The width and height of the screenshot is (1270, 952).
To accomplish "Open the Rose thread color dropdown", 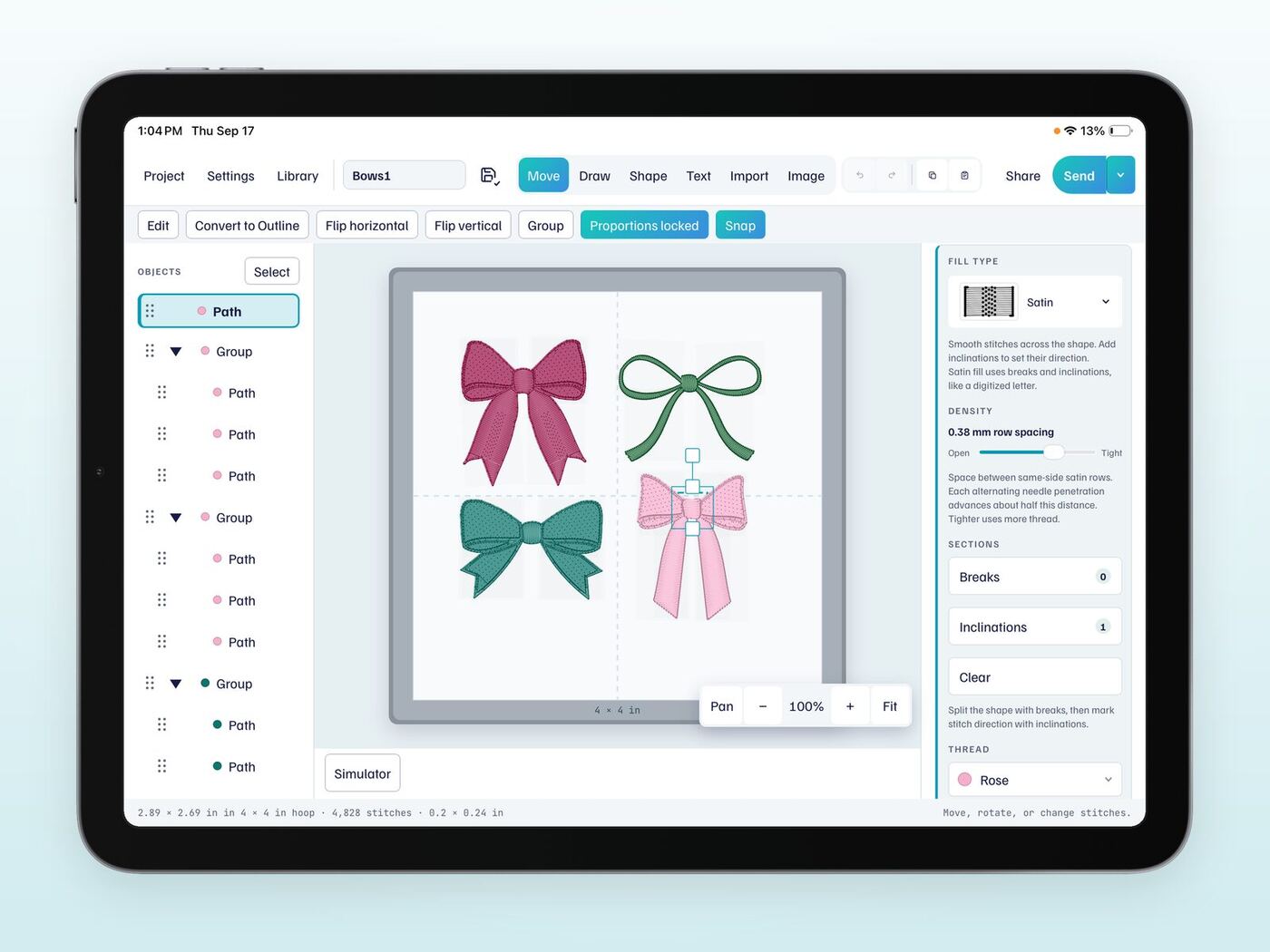I will click(1035, 780).
